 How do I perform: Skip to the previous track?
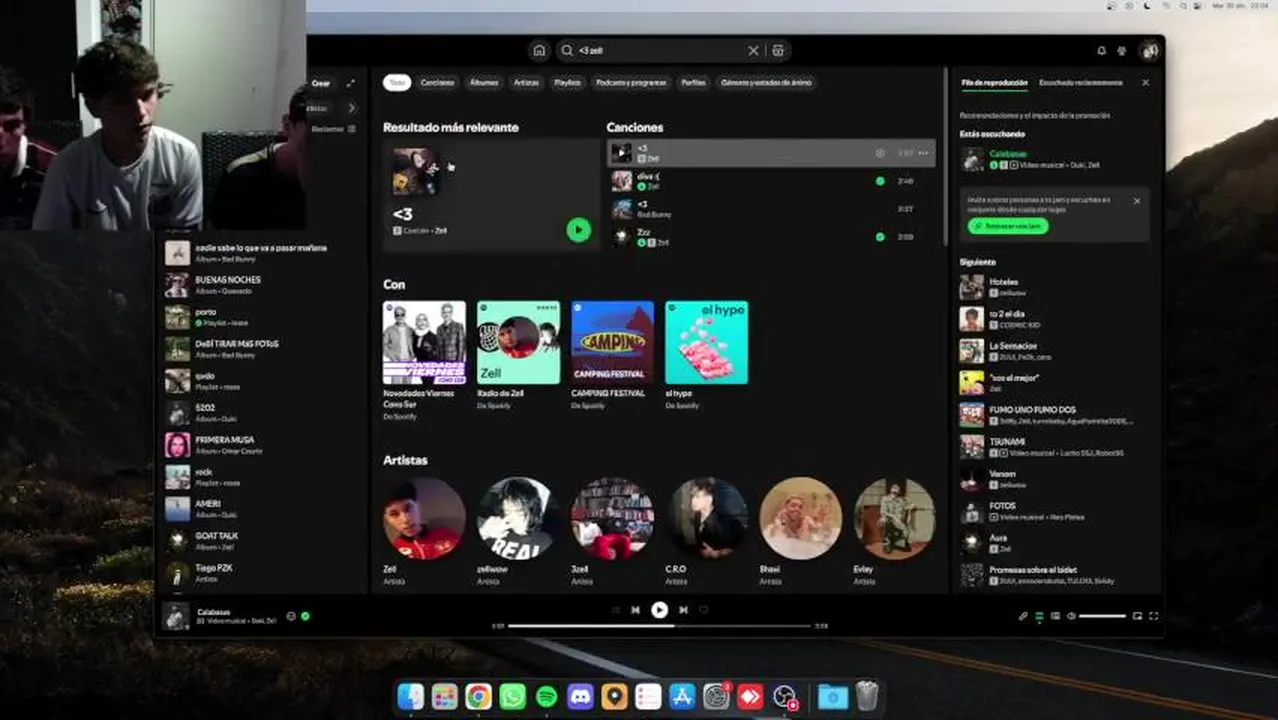tap(635, 610)
